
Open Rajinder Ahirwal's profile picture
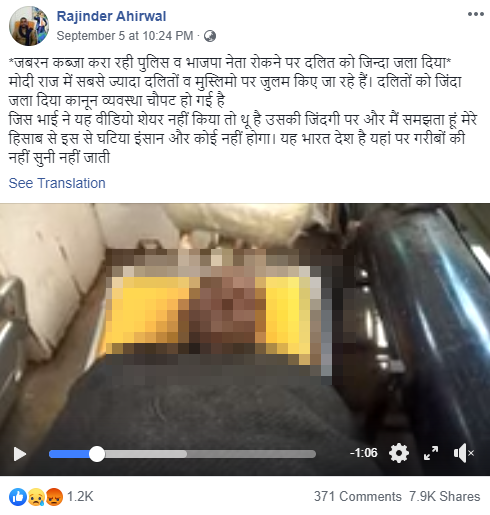[x=29, y=26]
